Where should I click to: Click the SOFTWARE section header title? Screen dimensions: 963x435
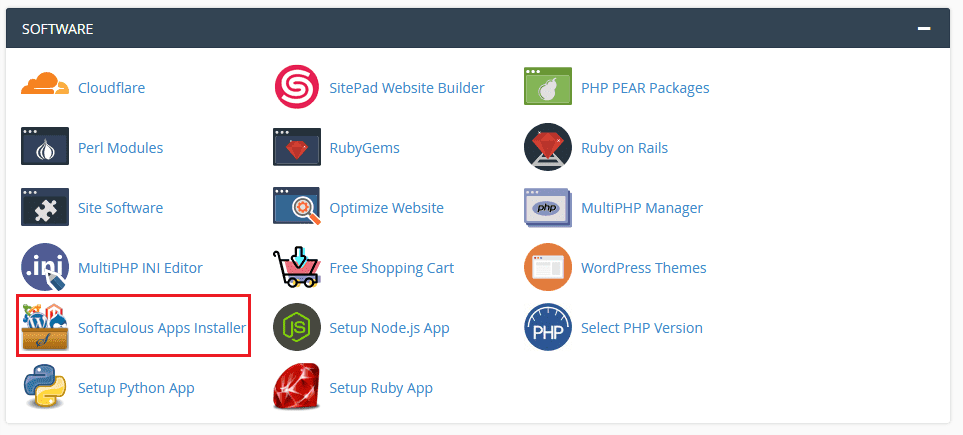(x=58, y=29)
